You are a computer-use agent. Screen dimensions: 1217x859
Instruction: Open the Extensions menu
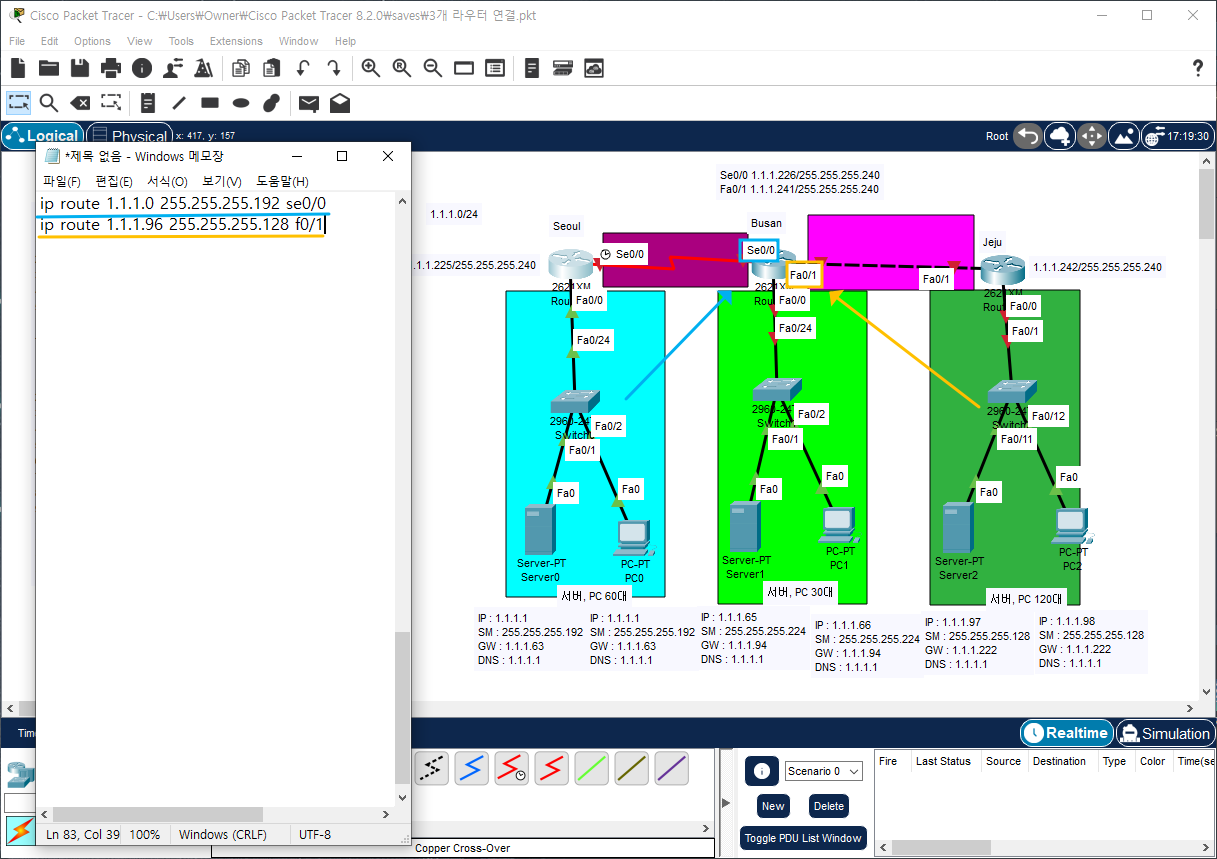236,41
